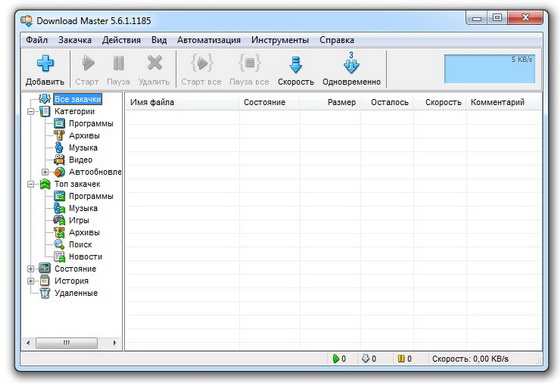Click the Добавить plus icon
The height and width of the screenshot is (383, 560).
point(45,64)
